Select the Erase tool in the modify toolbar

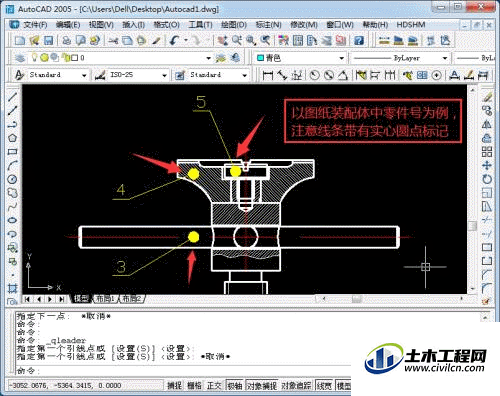coord(487,97)
